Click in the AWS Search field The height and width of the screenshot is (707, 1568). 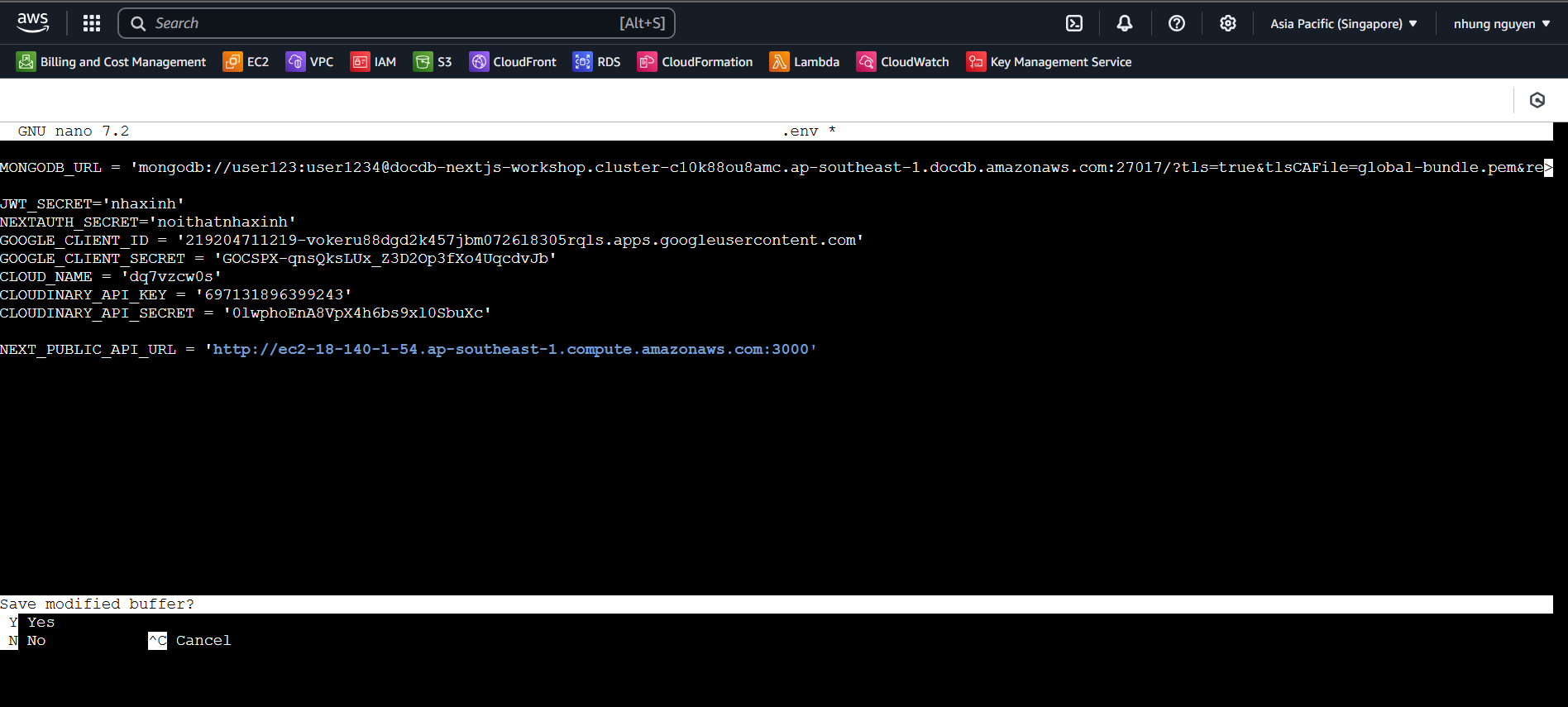[380, 23]
